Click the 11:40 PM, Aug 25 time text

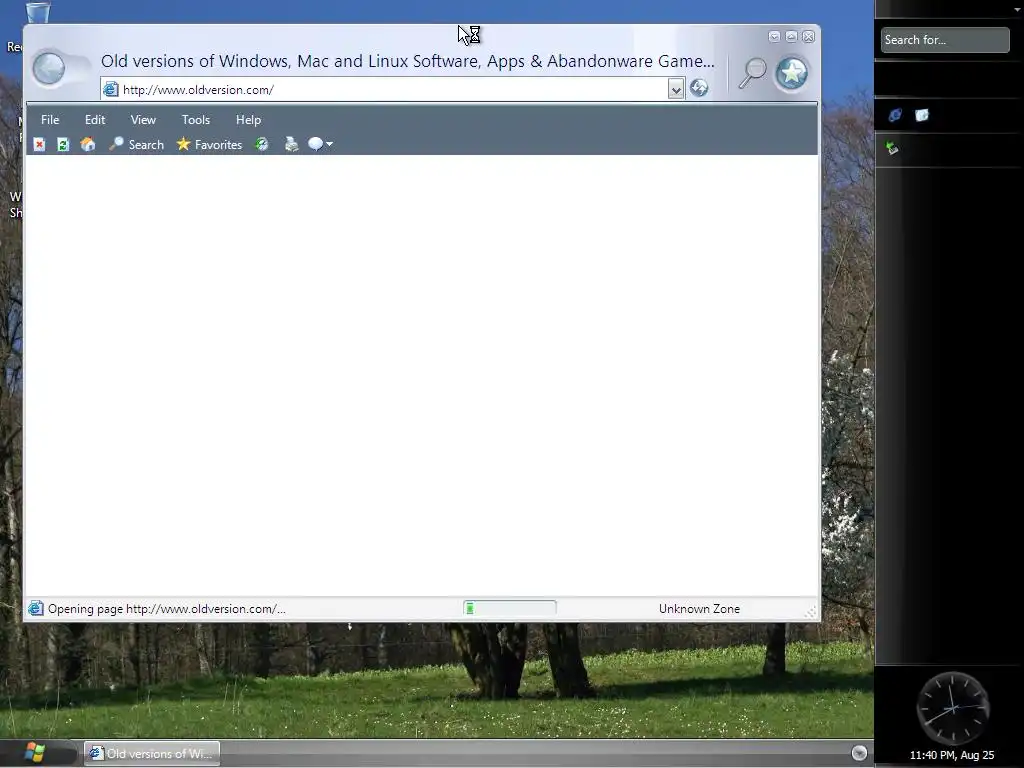coord(952,755)
